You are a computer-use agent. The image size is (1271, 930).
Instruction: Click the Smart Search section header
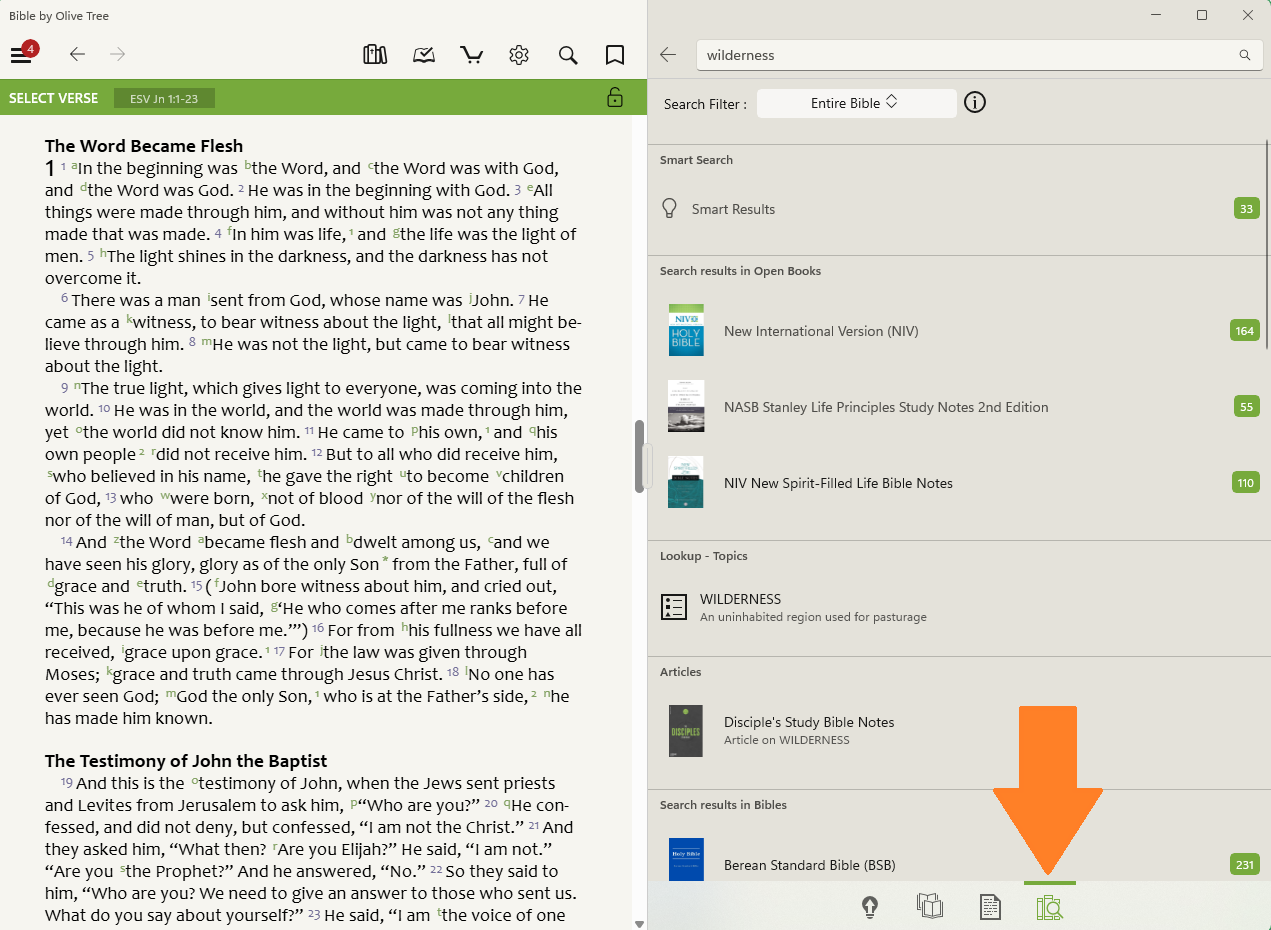click(696, 160)
